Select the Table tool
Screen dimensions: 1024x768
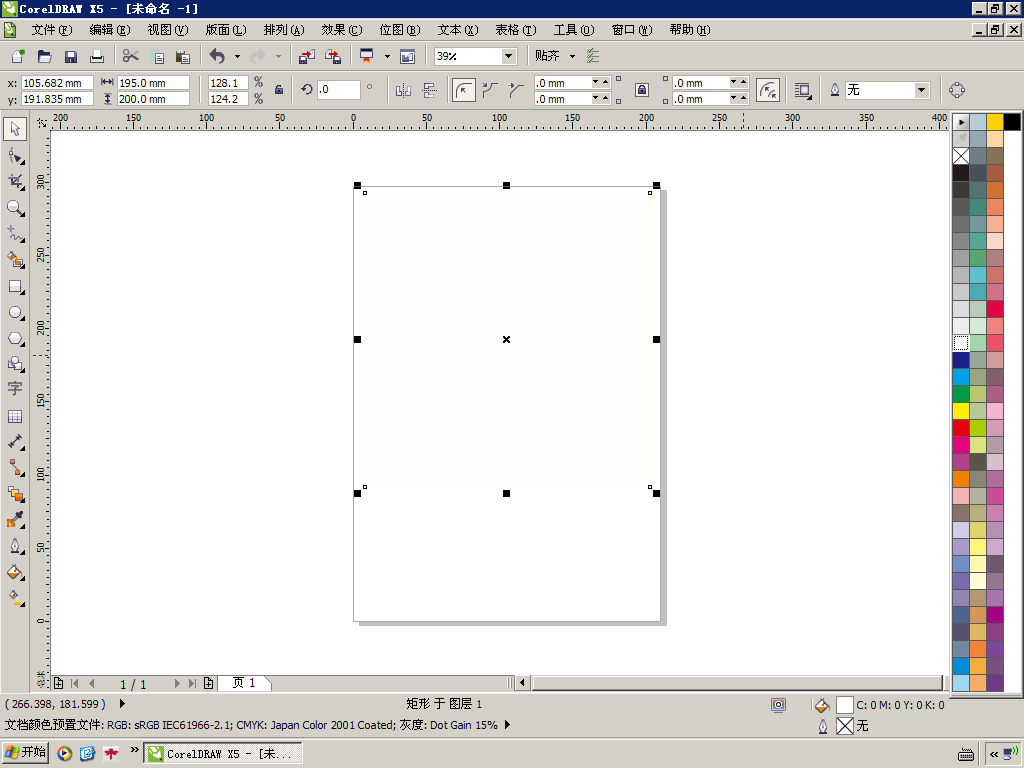point(15,417)
